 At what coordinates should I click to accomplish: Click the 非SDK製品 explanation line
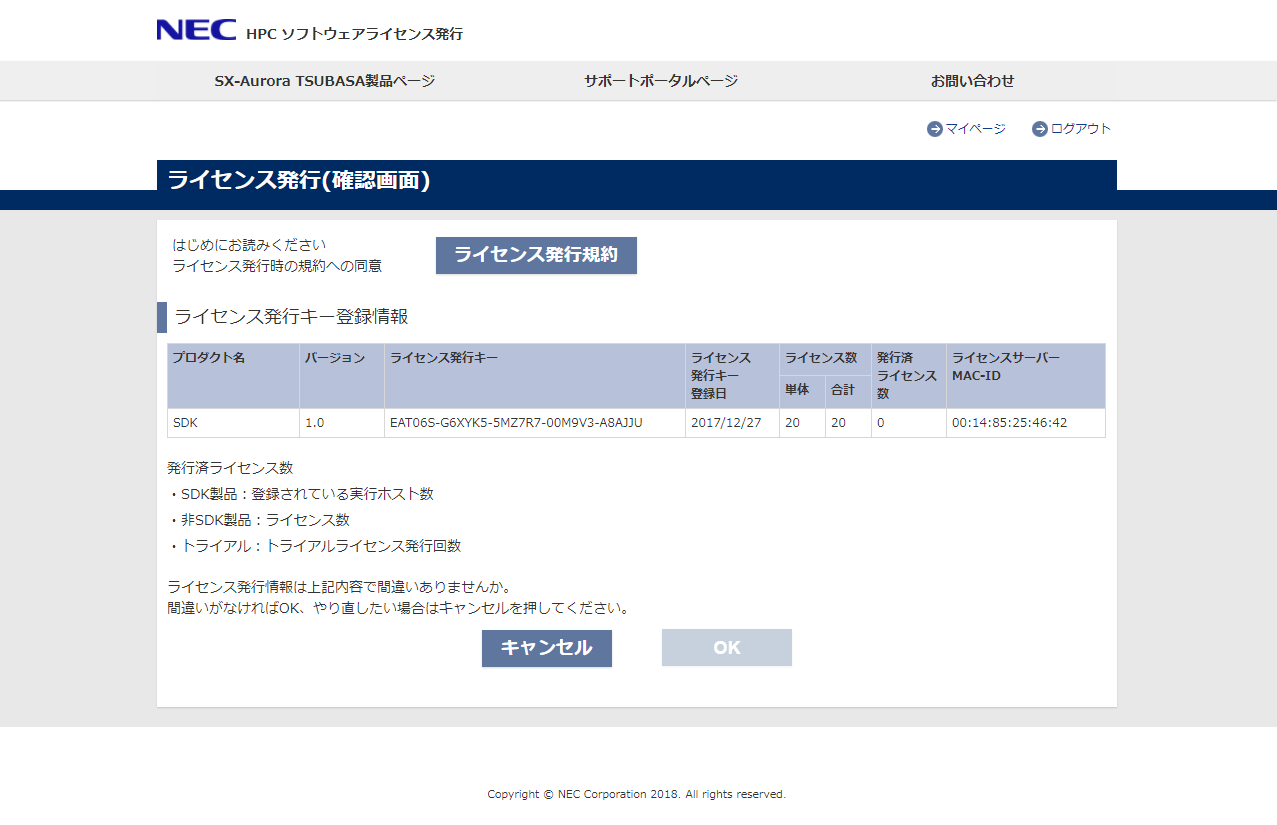(259, 520)
